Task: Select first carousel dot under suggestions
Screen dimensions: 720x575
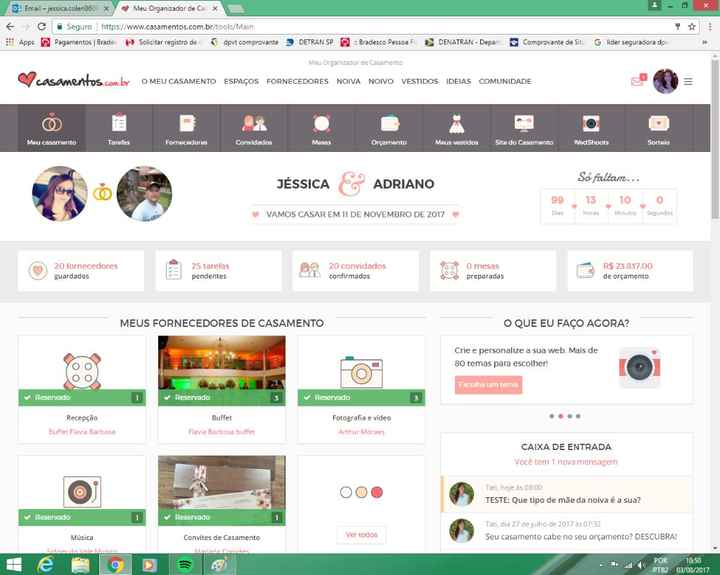Action: [551, 416]
